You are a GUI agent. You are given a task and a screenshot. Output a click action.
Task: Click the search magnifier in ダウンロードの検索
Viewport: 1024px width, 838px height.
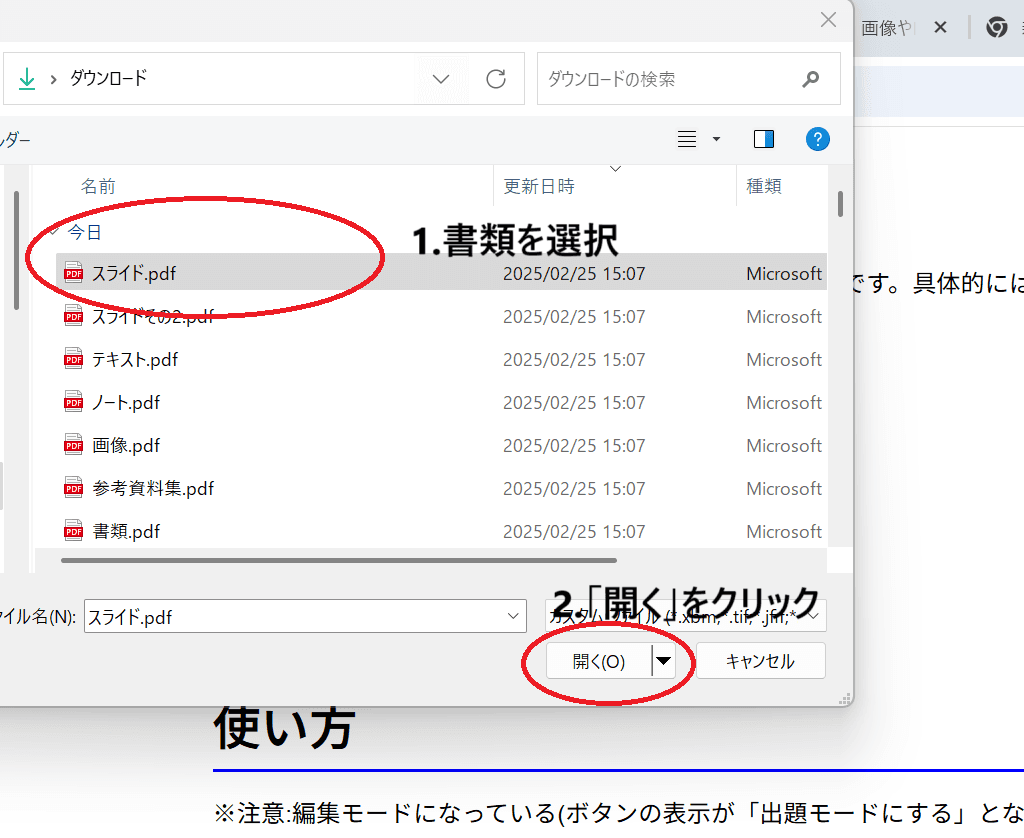point(811,79)
